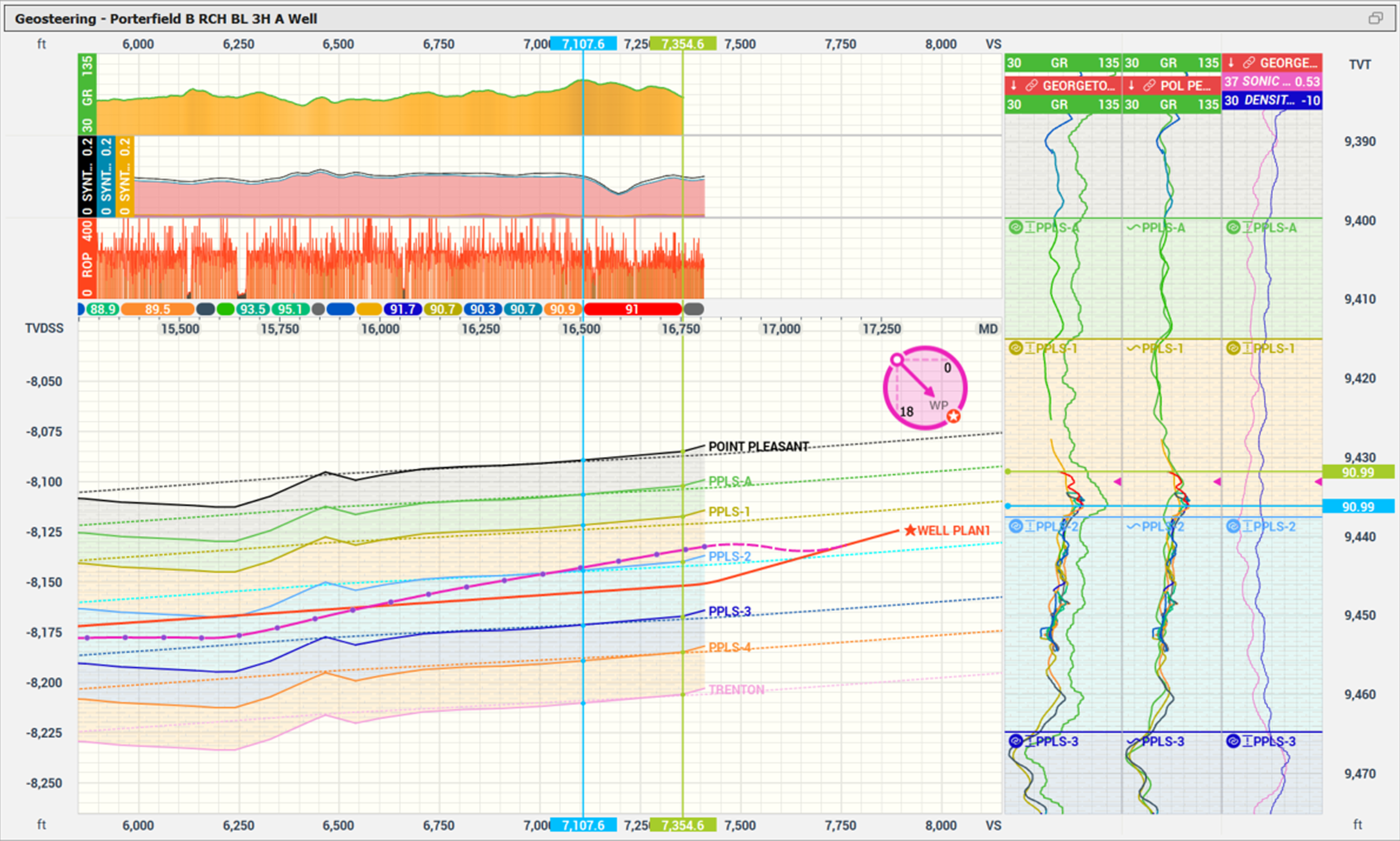Click down arrow on GEORGE... third track header

[x=1231, y=63]
